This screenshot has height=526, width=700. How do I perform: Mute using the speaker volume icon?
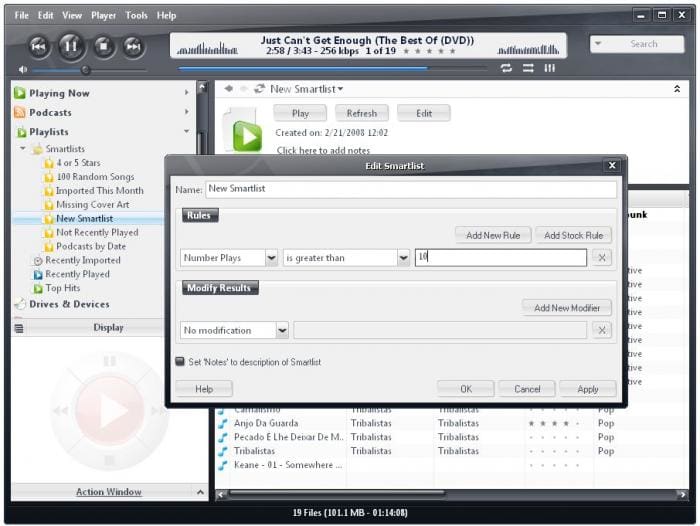coord(22,70)
